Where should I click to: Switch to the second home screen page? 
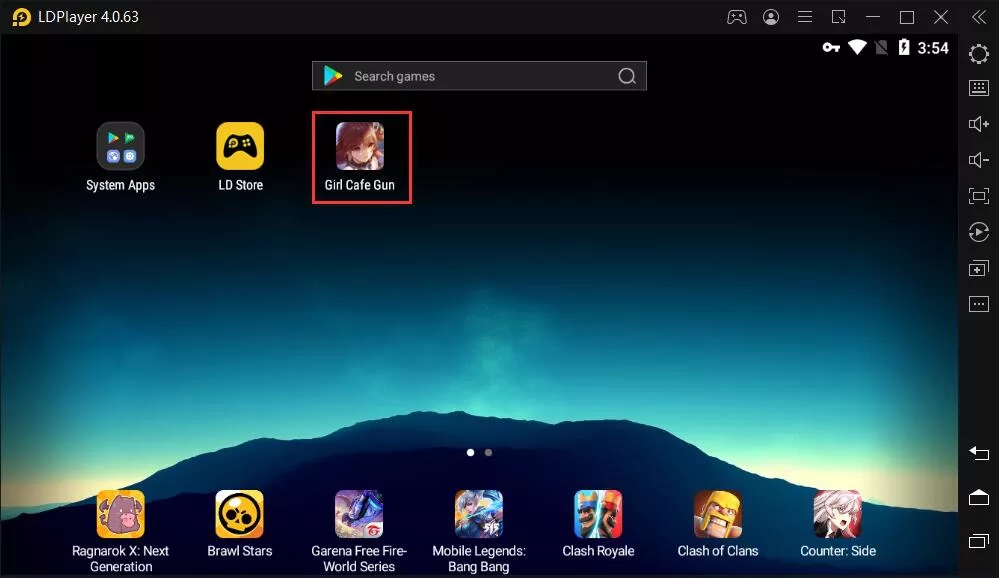coord(488,452)
